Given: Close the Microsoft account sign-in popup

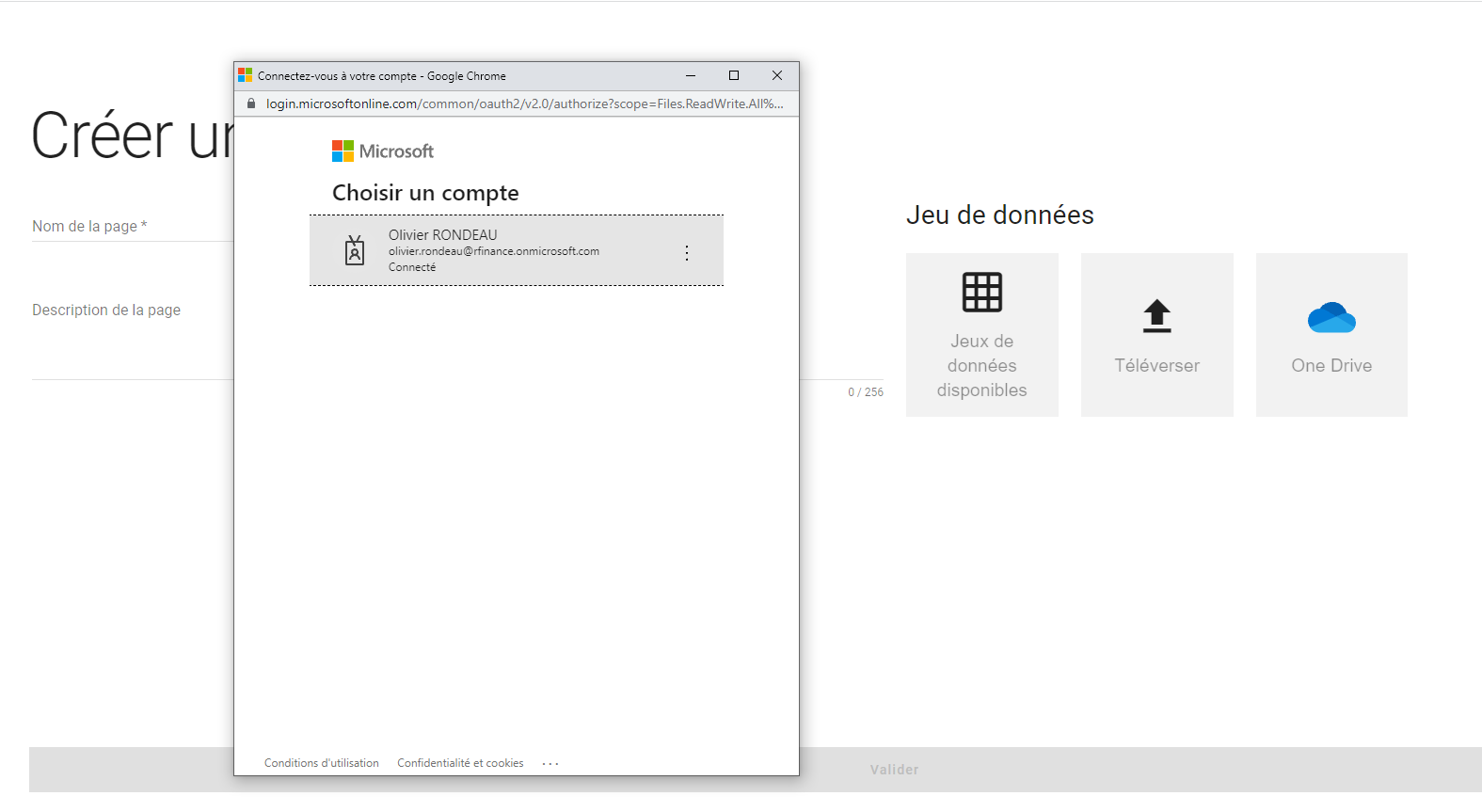Looking at the screenshot, I should tap(777, 75).
